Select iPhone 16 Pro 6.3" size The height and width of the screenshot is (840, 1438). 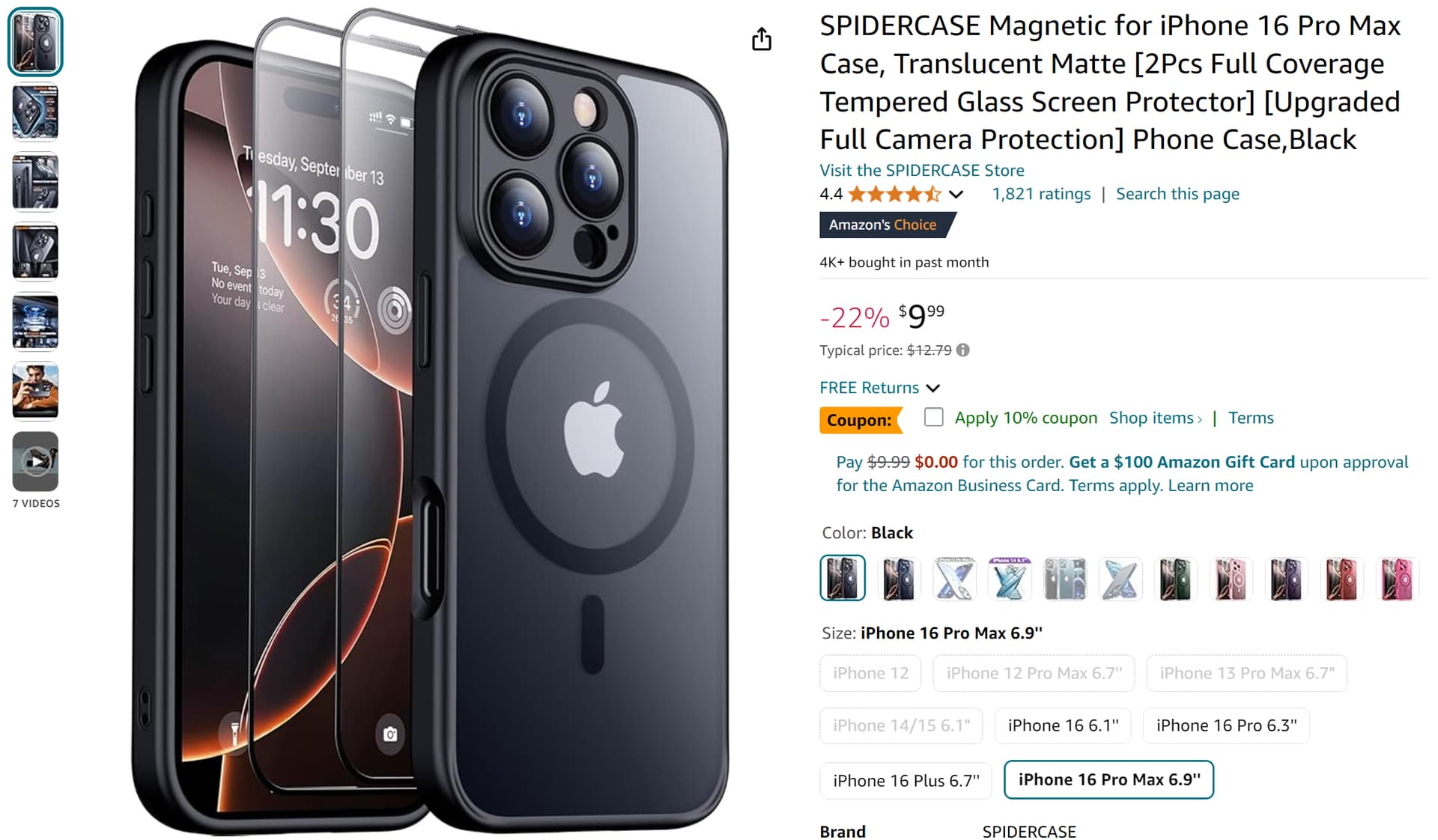click(x=1226, y=725)
